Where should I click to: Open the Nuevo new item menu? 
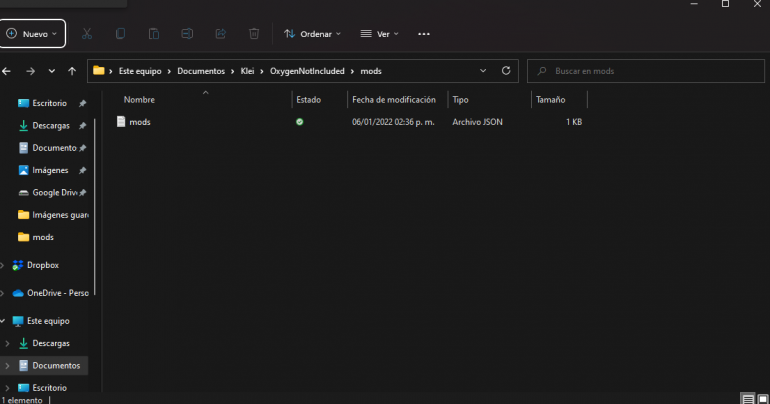[32, 34]
